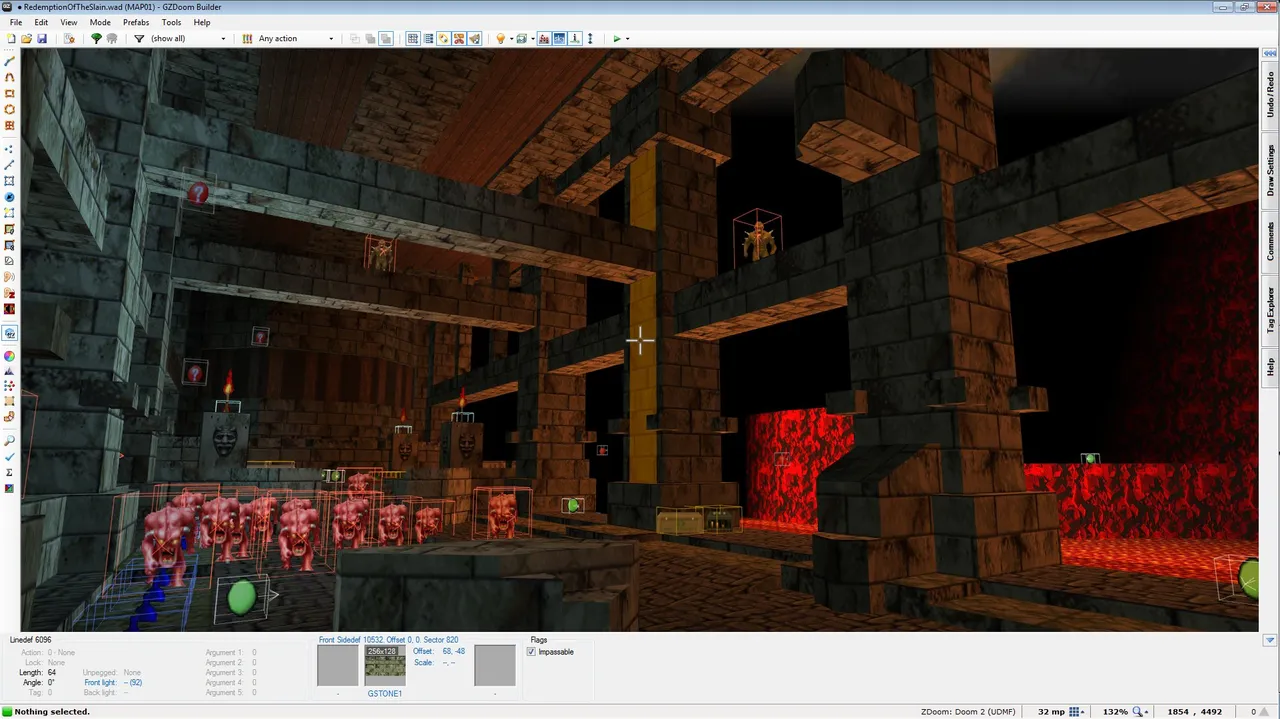The height and width of the screenshot is (719, 1280).
Task: Open the Prefabs menu
Action: click(x=136, y=22)
